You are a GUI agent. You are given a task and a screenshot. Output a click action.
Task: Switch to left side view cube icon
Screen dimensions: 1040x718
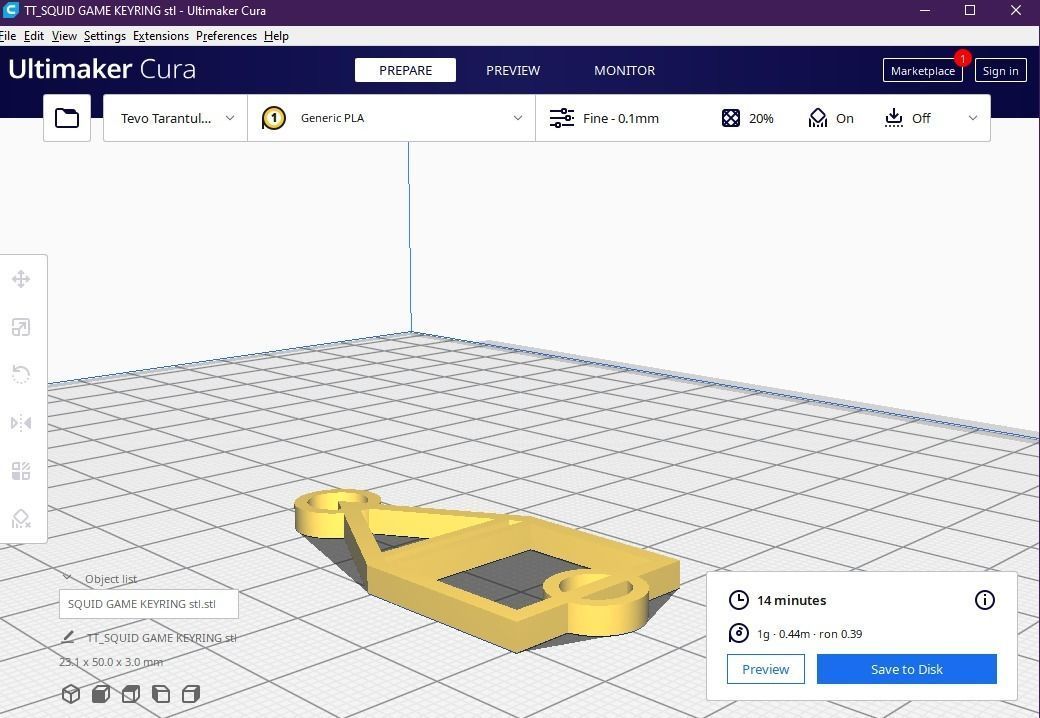pyautogui.click(x=161, y=694)
